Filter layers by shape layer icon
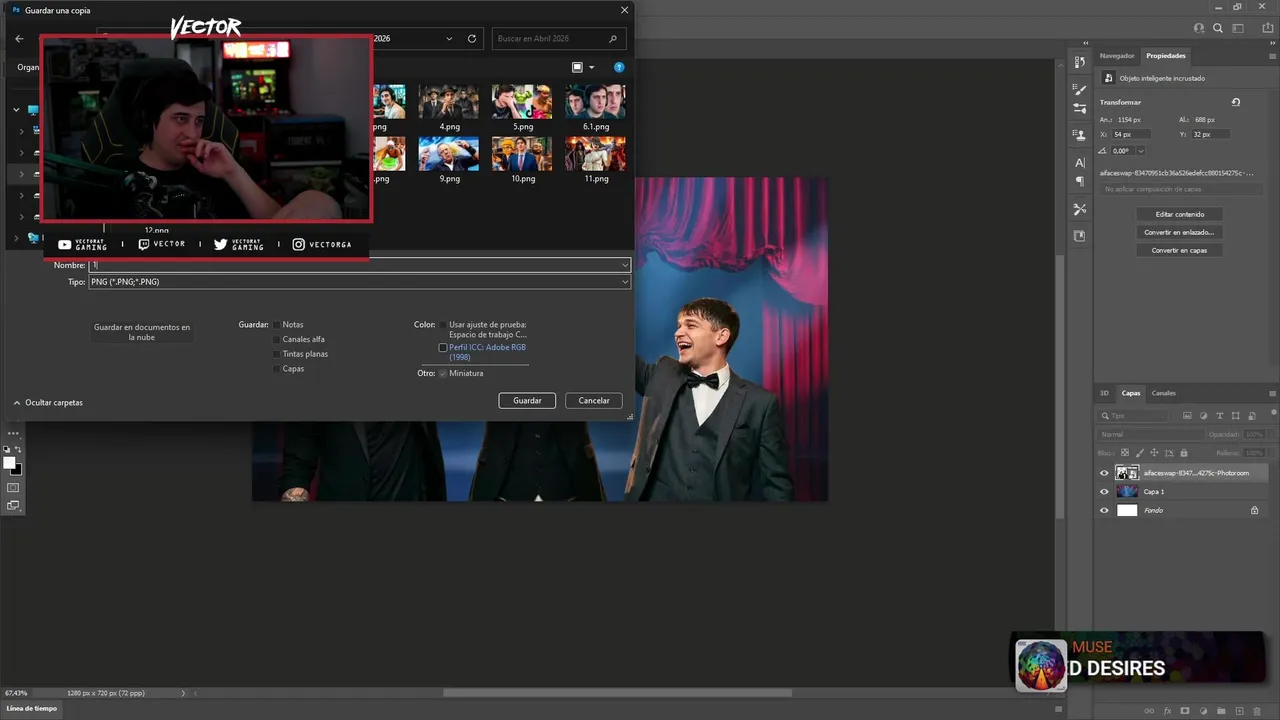The height and width of the screenshot is (720, 1280). 1236,415
